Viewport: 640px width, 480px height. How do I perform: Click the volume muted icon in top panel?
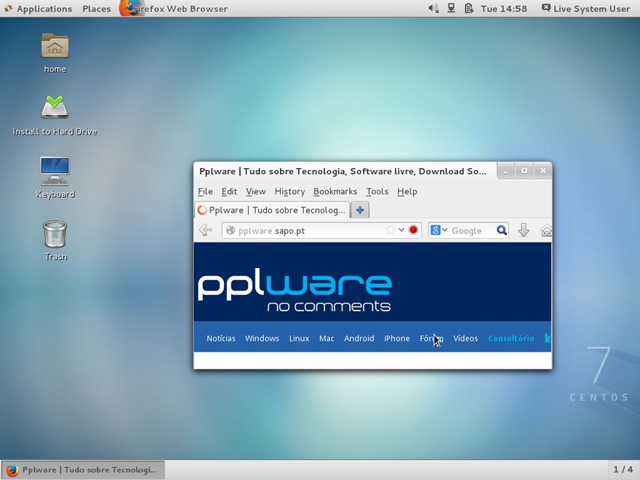433,8
